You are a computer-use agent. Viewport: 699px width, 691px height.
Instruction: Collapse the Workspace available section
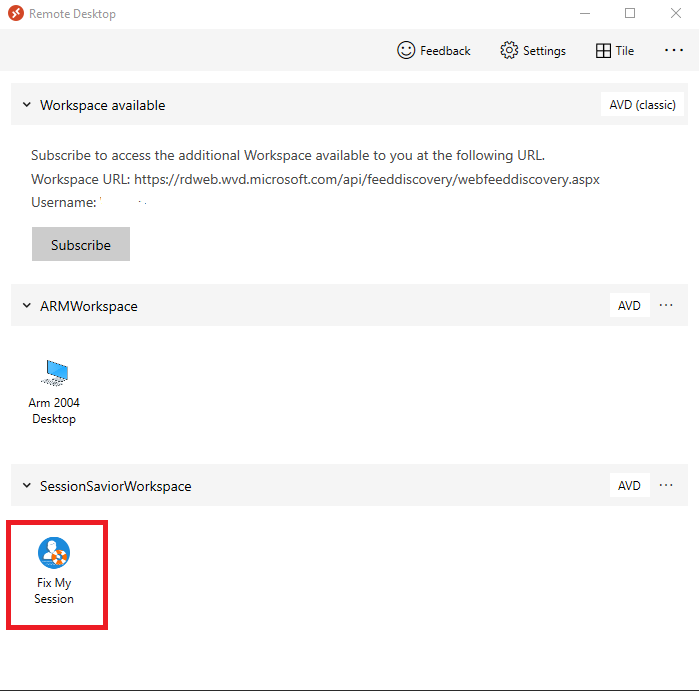27,105
